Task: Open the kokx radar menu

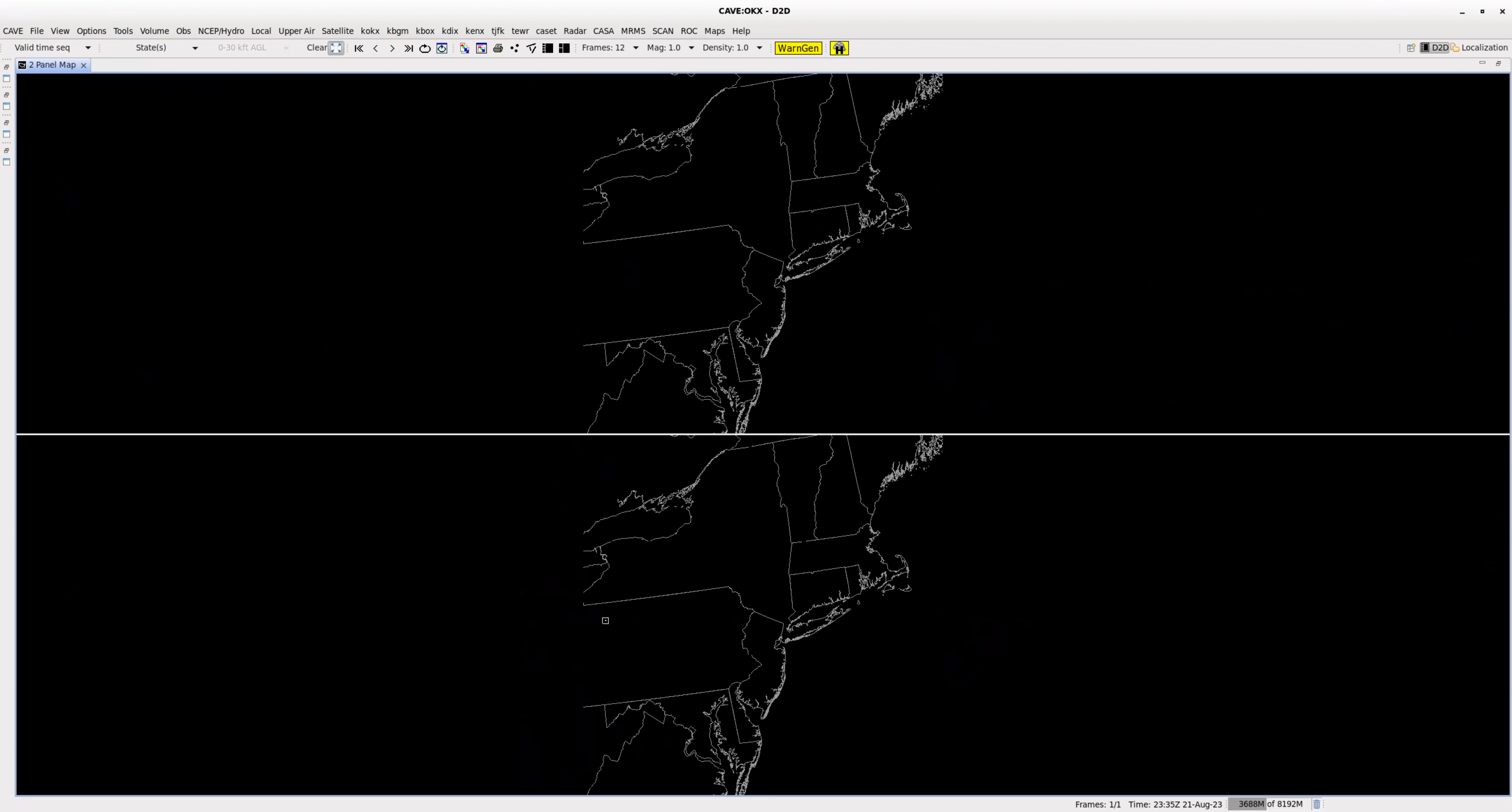Action: pyautogui.click(x=370, y=30)
